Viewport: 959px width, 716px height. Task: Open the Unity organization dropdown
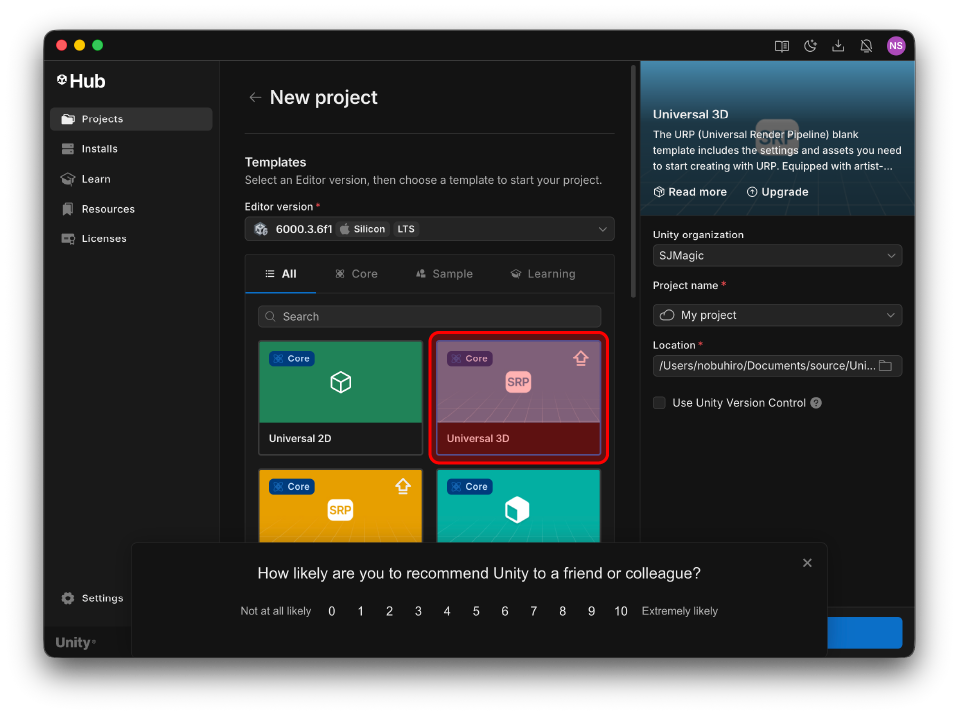point(777,256)
